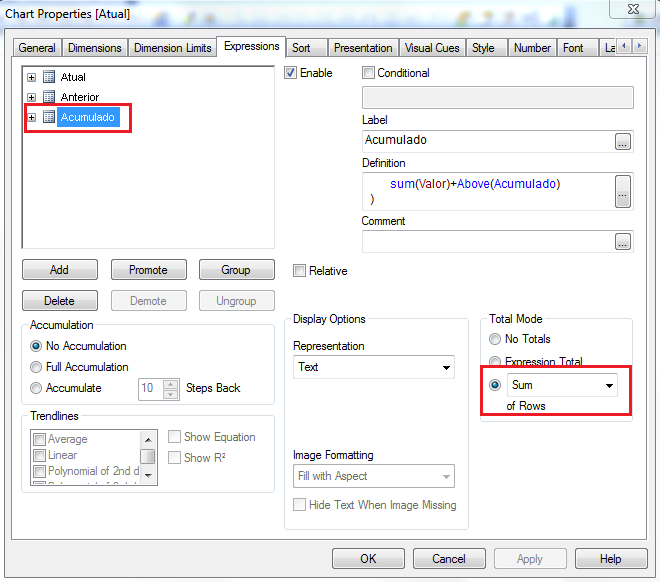Check the Average trendline option
Screen dimensions: 660x582
[x=40, y=439]
